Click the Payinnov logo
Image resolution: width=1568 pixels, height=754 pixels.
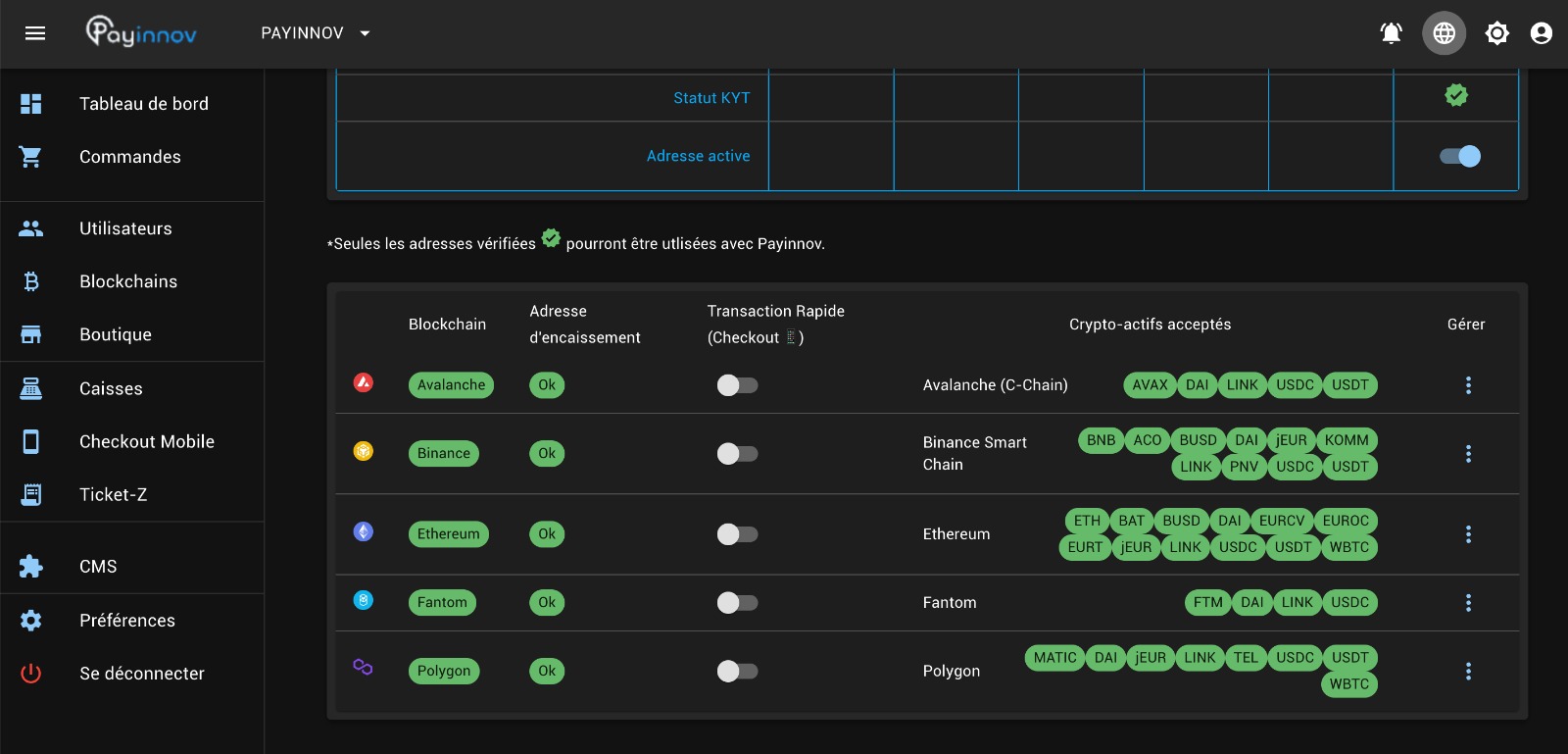142,32
